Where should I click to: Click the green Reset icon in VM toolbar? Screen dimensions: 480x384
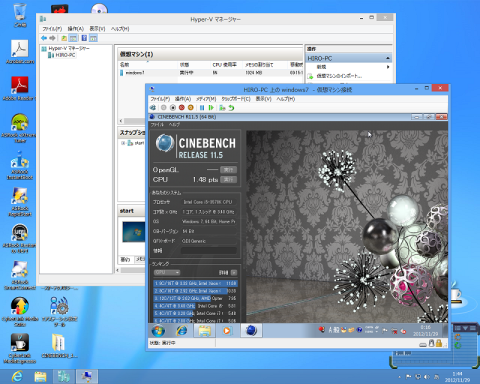click(x=211, y=108)
